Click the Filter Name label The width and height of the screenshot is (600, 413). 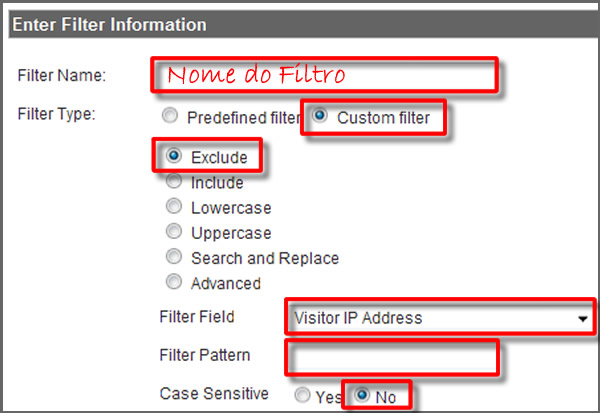pyautogui.click(x=62, y=75)
